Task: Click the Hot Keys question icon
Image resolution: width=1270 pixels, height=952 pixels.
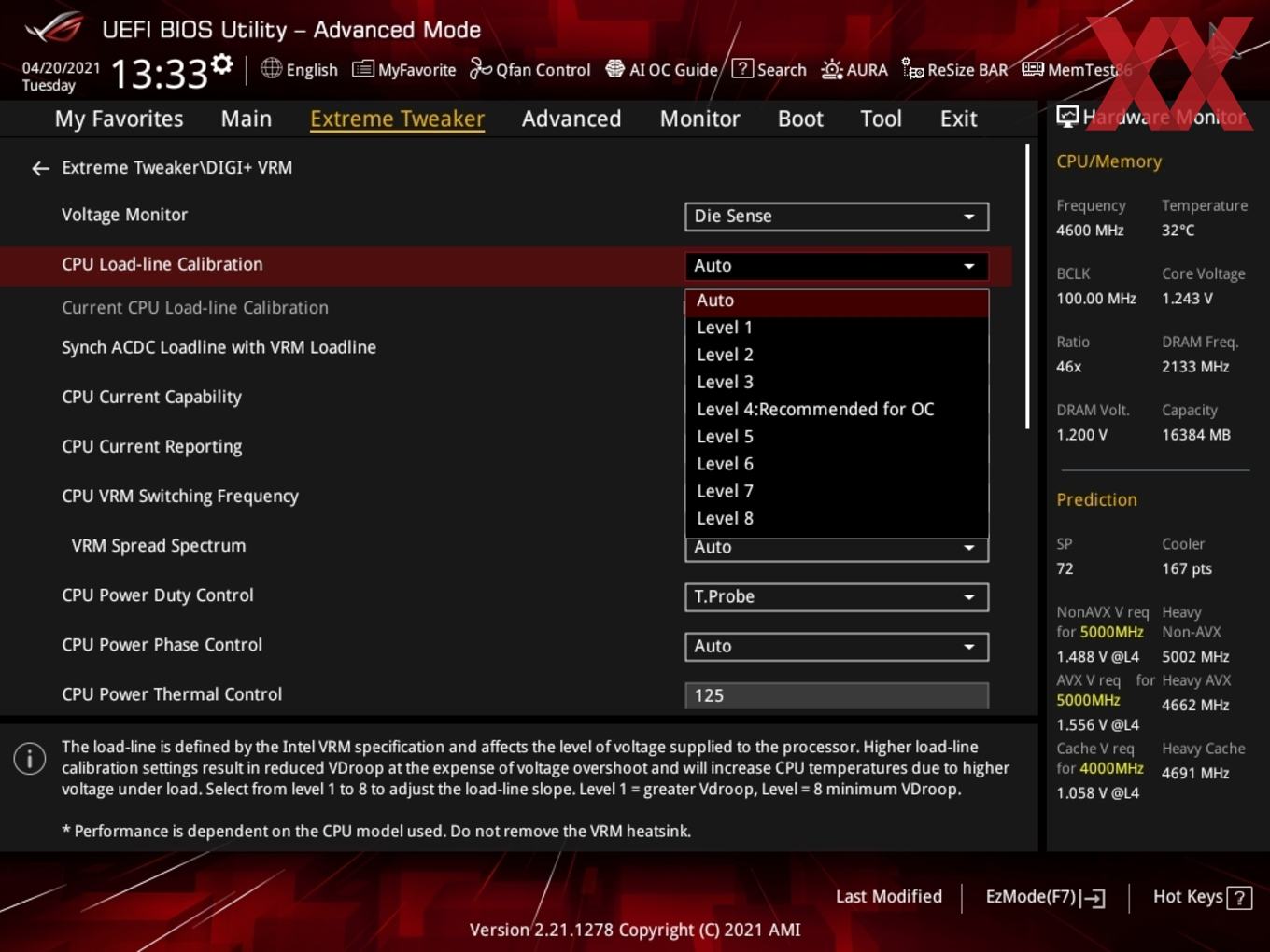Action: click(1238, 898)
